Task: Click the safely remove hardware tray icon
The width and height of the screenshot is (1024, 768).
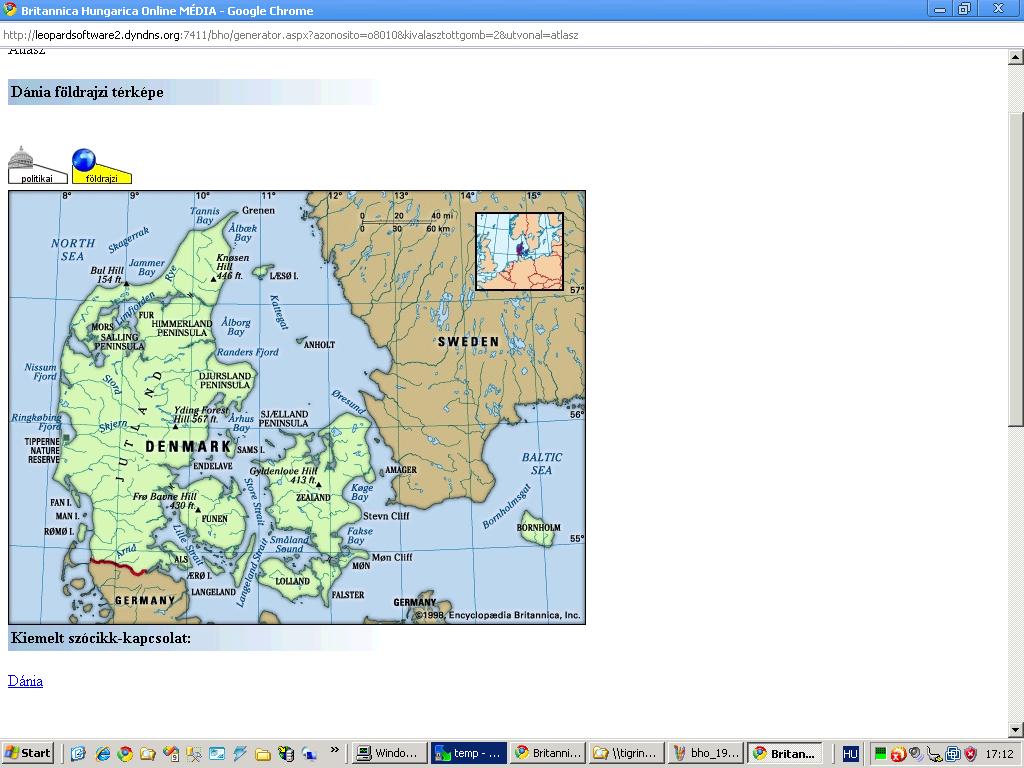Action: (935, 754)
